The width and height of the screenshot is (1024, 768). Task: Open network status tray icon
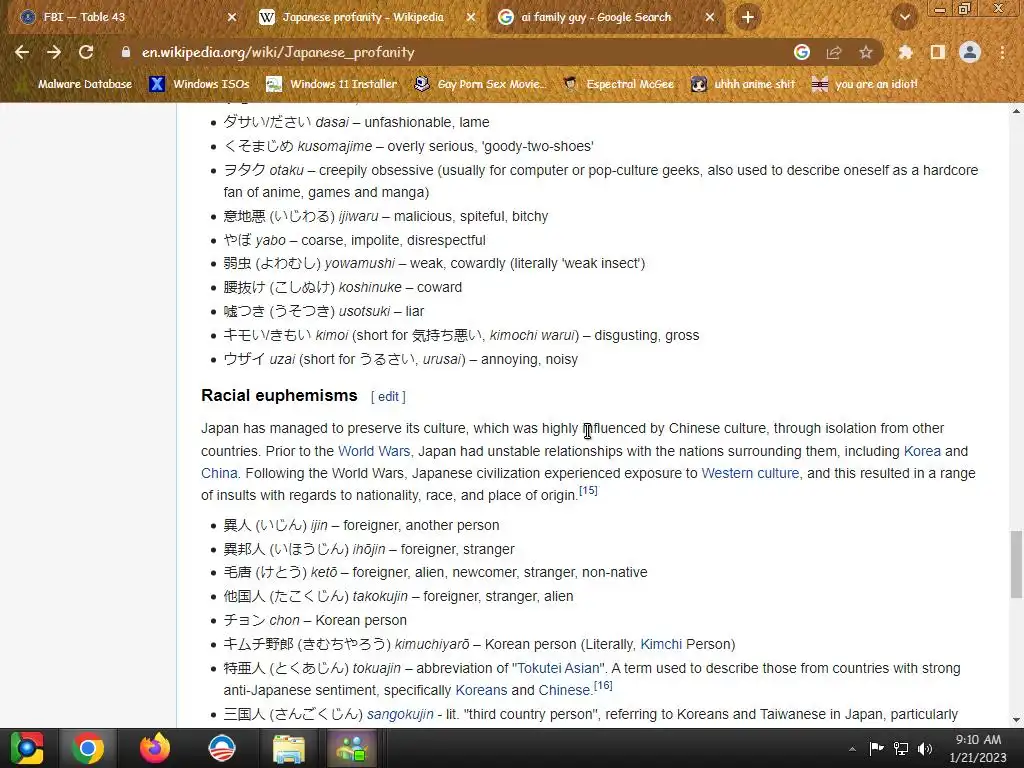click(x=901, y=748)
